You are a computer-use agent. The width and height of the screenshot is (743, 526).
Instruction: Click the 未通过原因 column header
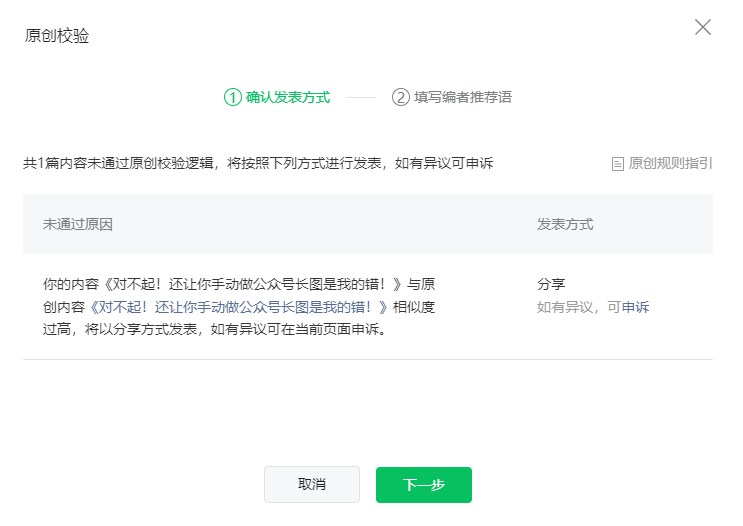point(78,224)
